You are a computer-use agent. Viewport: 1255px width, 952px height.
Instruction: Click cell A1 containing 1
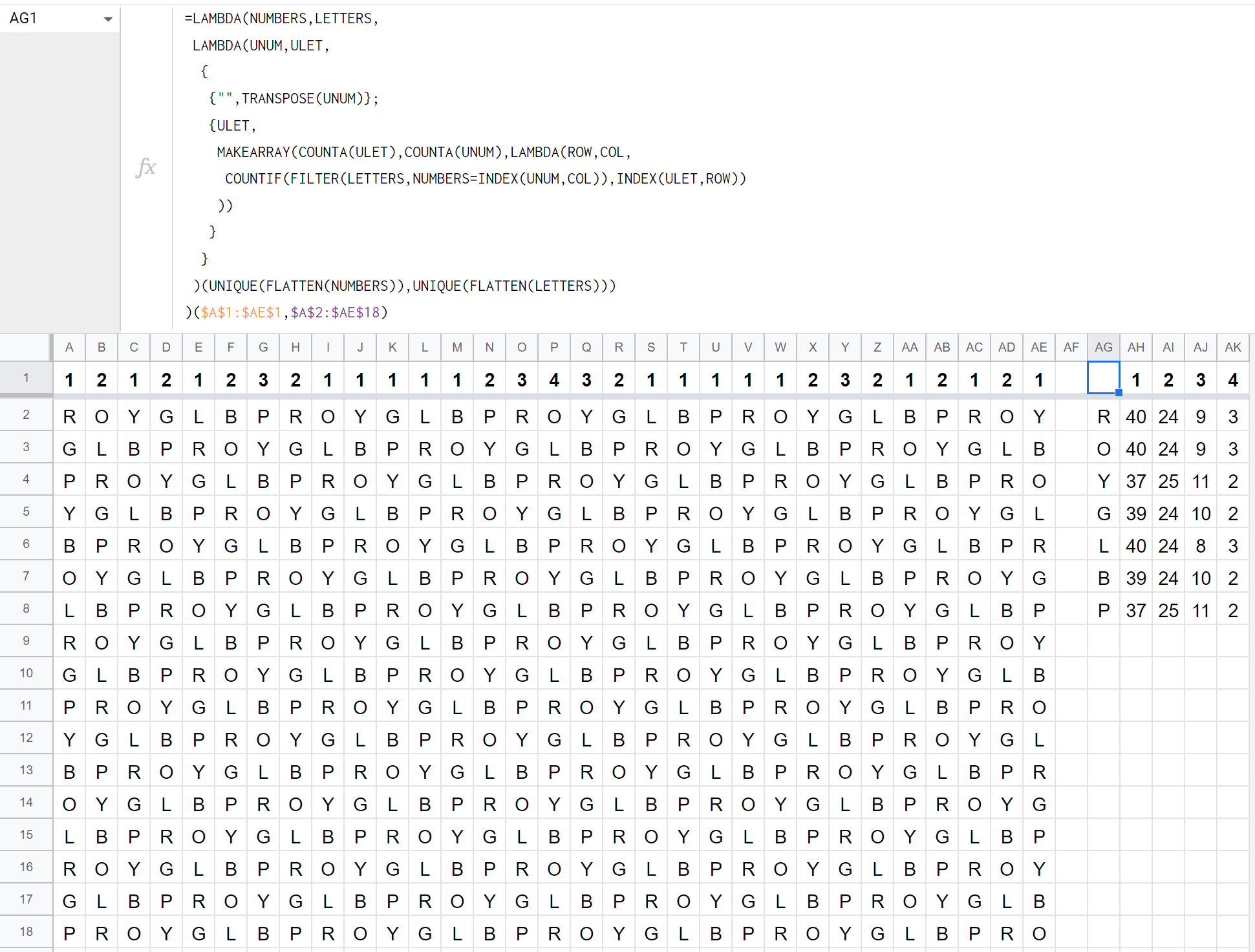[x=69, y=379]
